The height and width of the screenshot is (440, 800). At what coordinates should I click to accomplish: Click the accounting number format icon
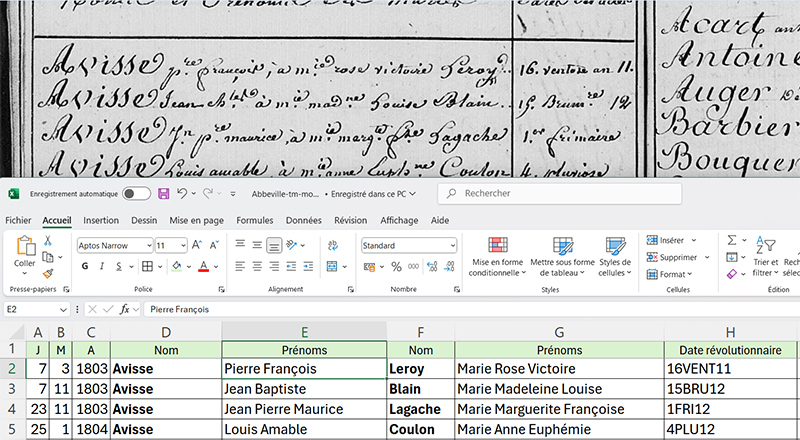(x=369, y=266)
